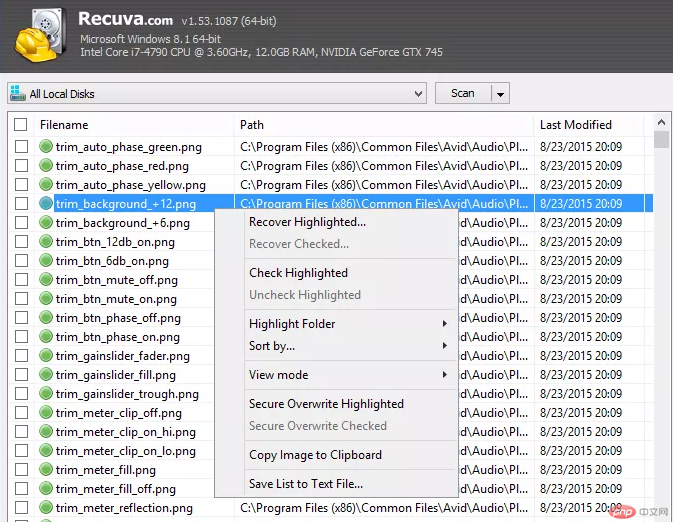673x522 pixels.
Task: Check the box for trim_auto_phase_yellow.png
Action: [21, 185]
